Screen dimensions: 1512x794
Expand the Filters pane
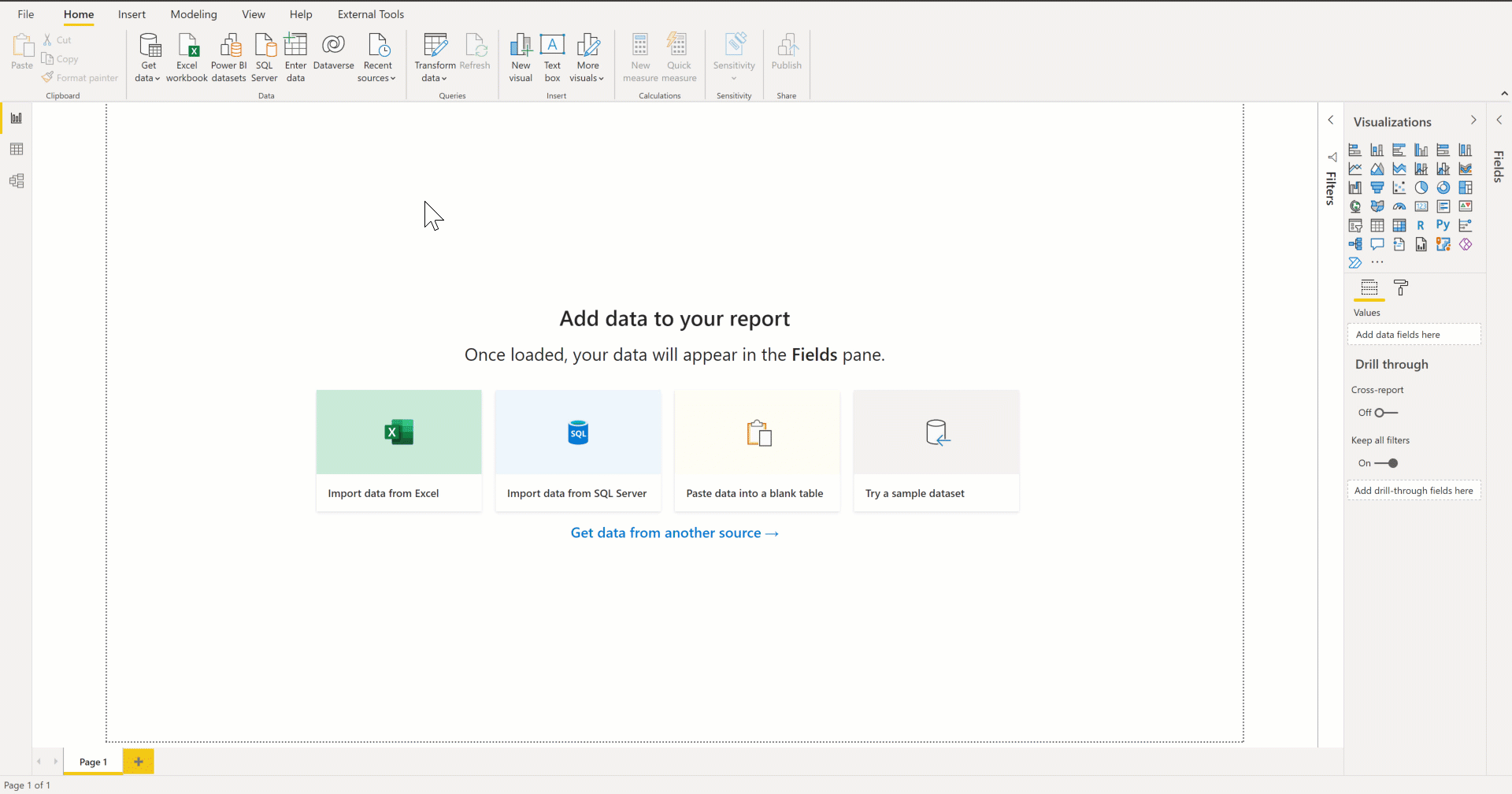[1331, 121]
